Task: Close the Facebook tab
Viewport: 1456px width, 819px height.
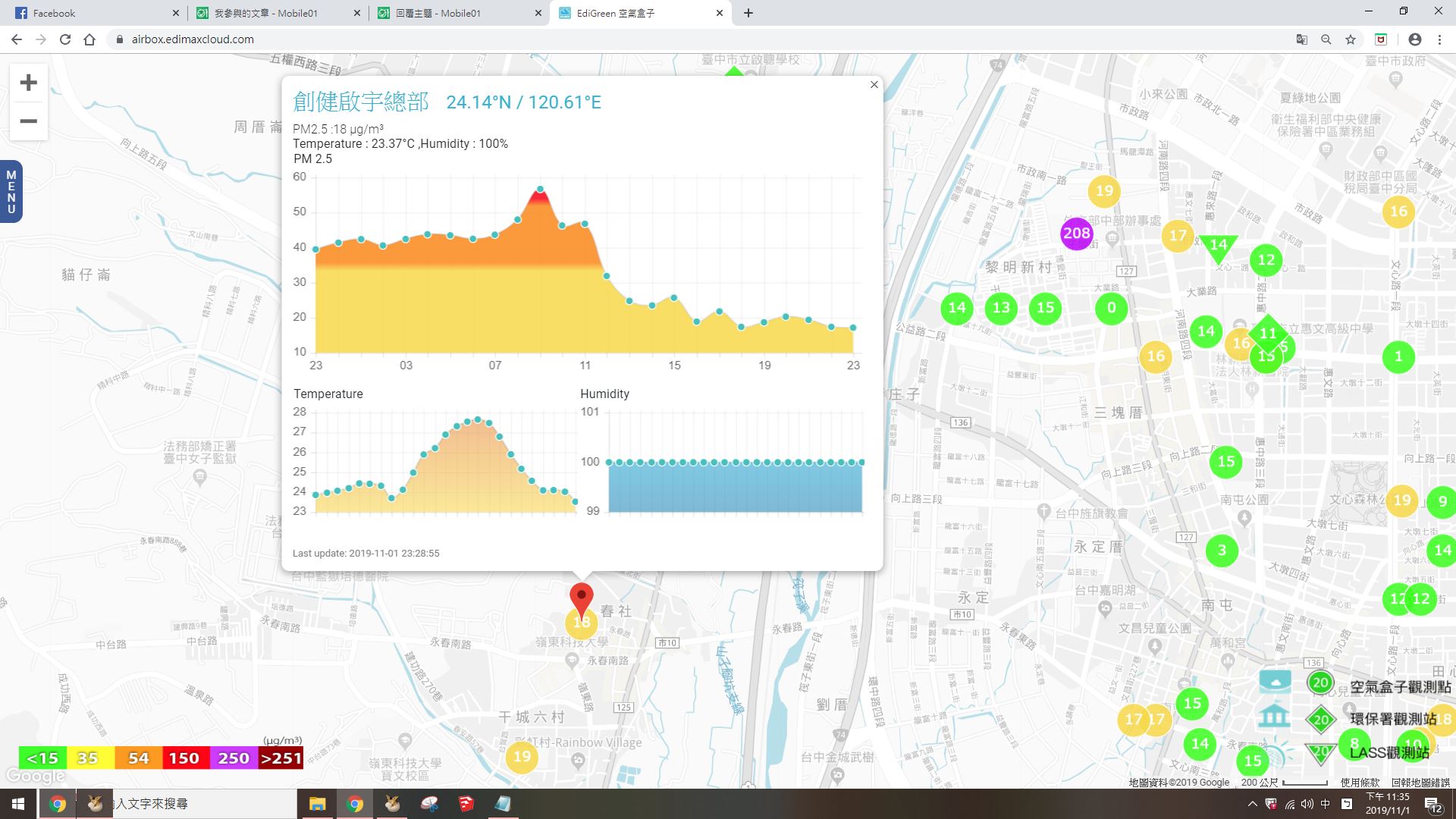Action: click(x=176, y=13)
